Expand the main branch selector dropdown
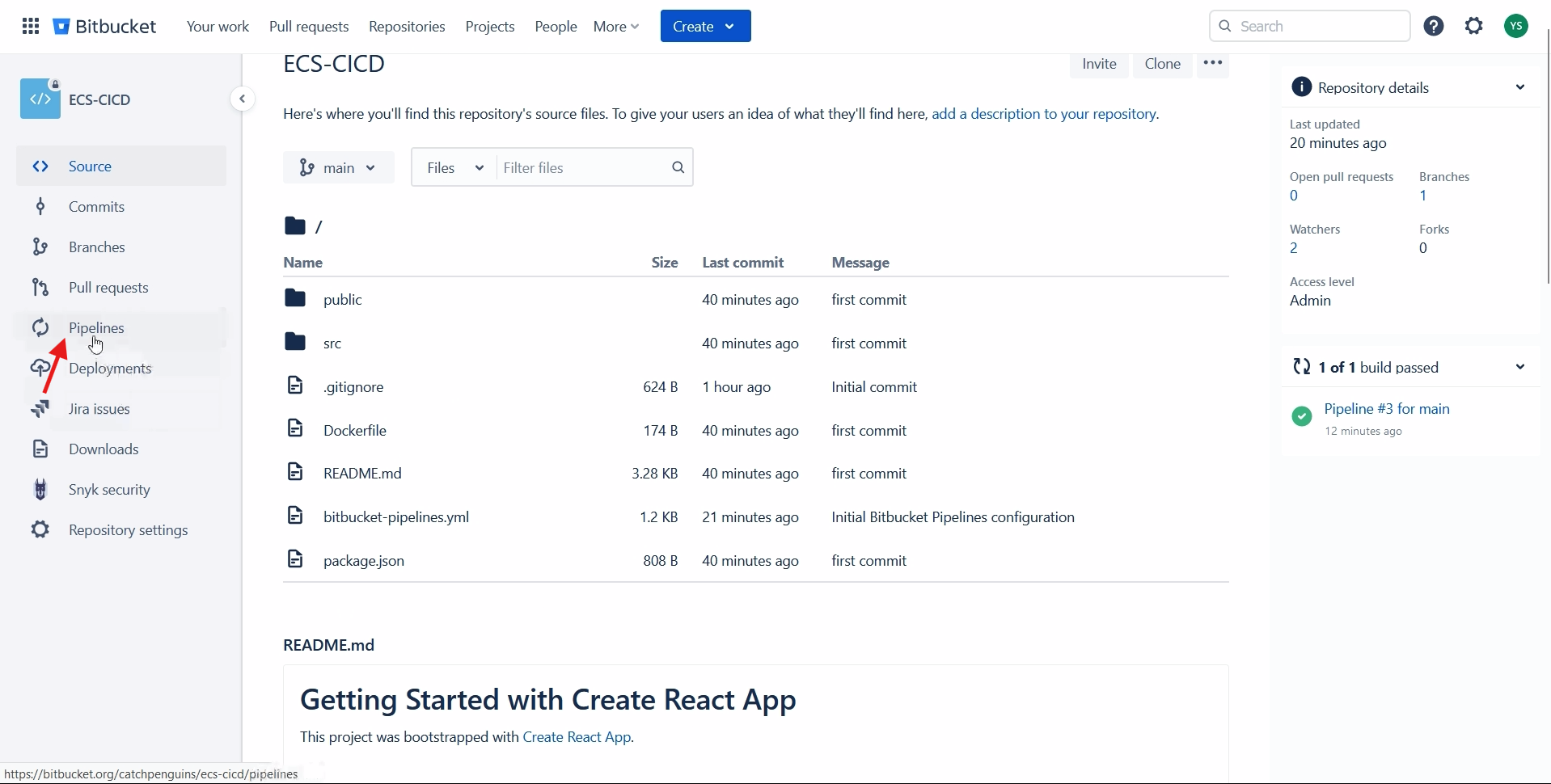This screenshot has height=784, width=1551. tap(339, 167)
